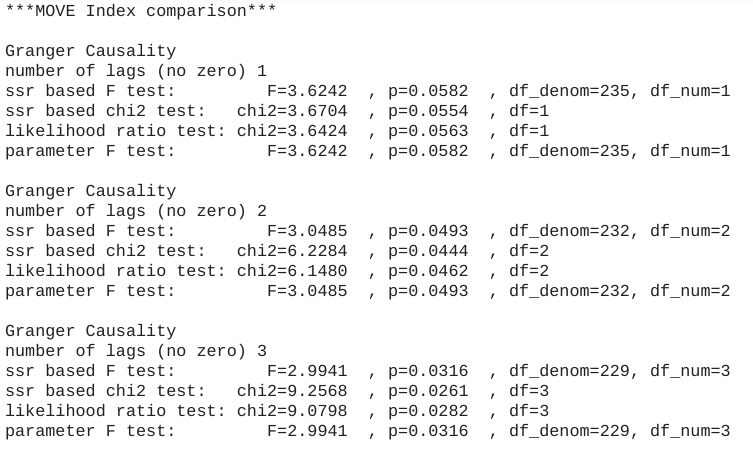Select the chi2=6.2284 value
753x454 pixels.
click(x=292, y=251)
